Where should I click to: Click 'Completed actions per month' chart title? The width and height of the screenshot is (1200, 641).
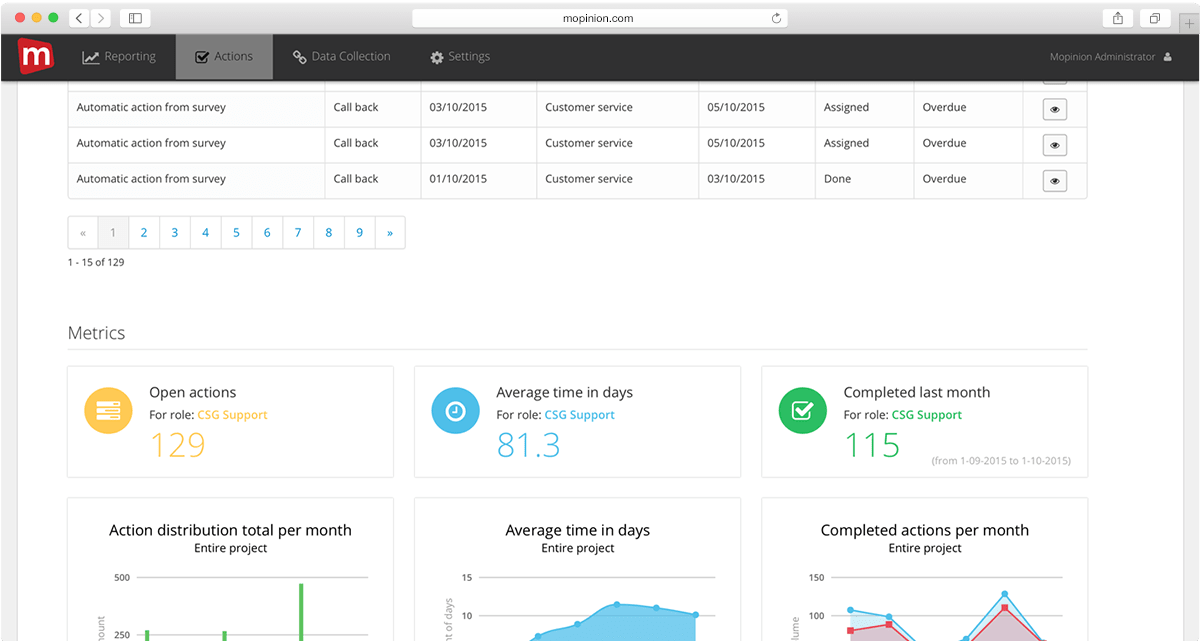point(924,530)
